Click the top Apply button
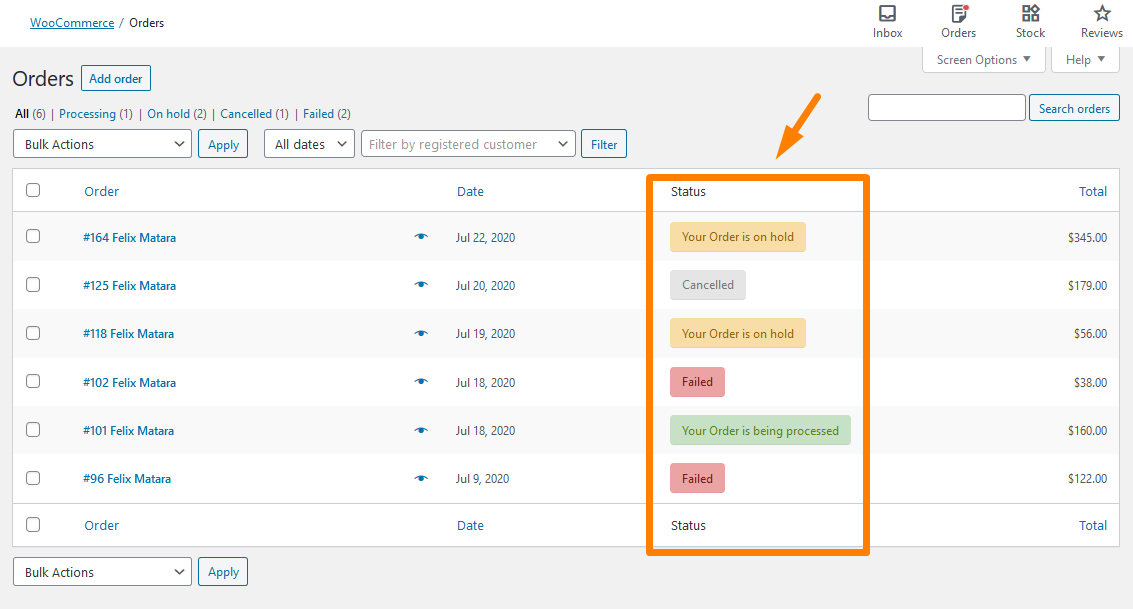Screen dimensions: 1133x609 click(223, 144)
